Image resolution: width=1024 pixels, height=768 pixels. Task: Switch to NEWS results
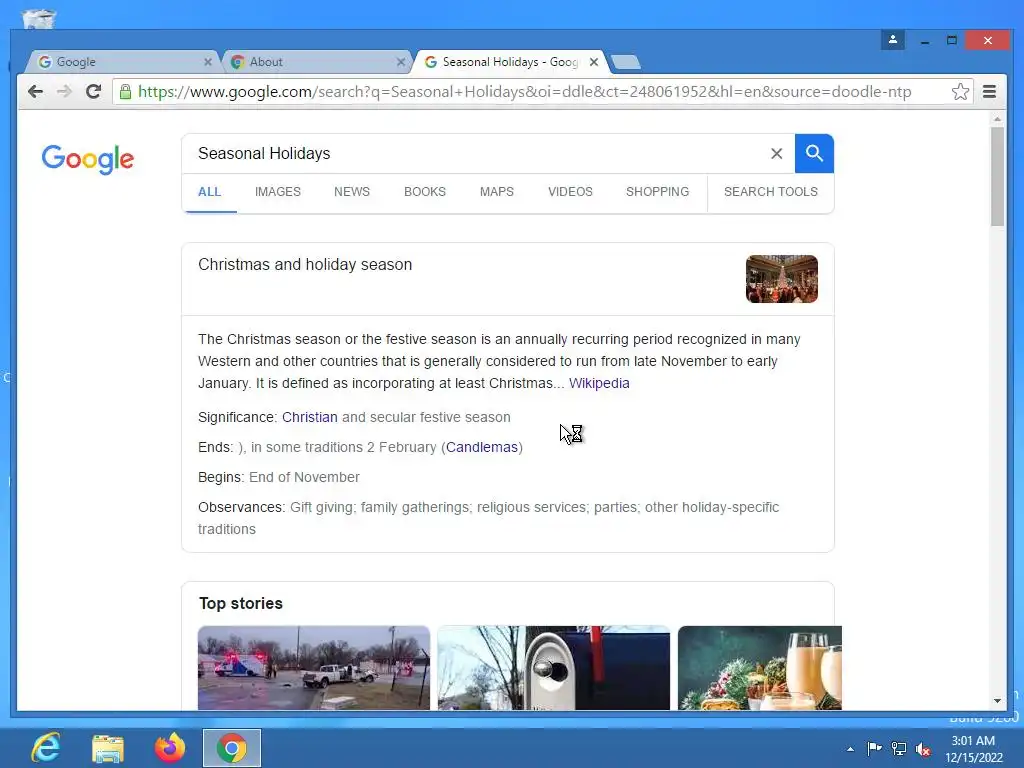[352, 192]
